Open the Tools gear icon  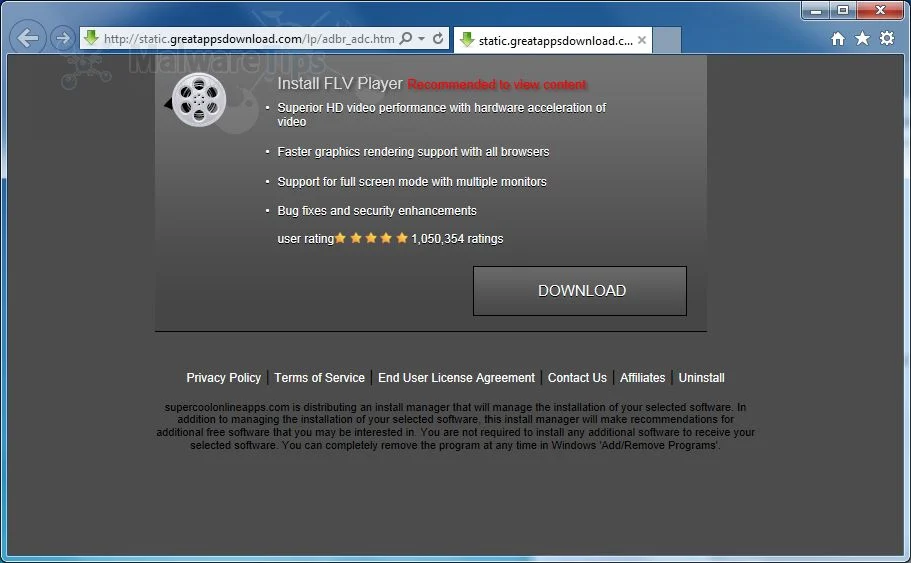[887, 38]
